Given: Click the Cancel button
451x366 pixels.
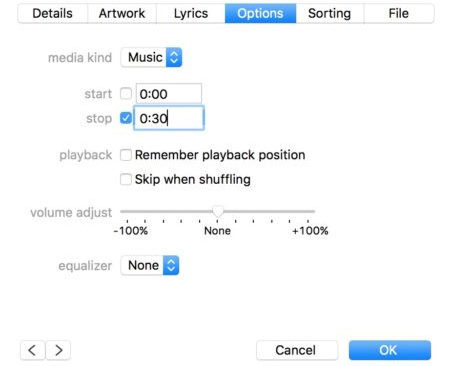Looking at the screenshot, I should (297, 350).
